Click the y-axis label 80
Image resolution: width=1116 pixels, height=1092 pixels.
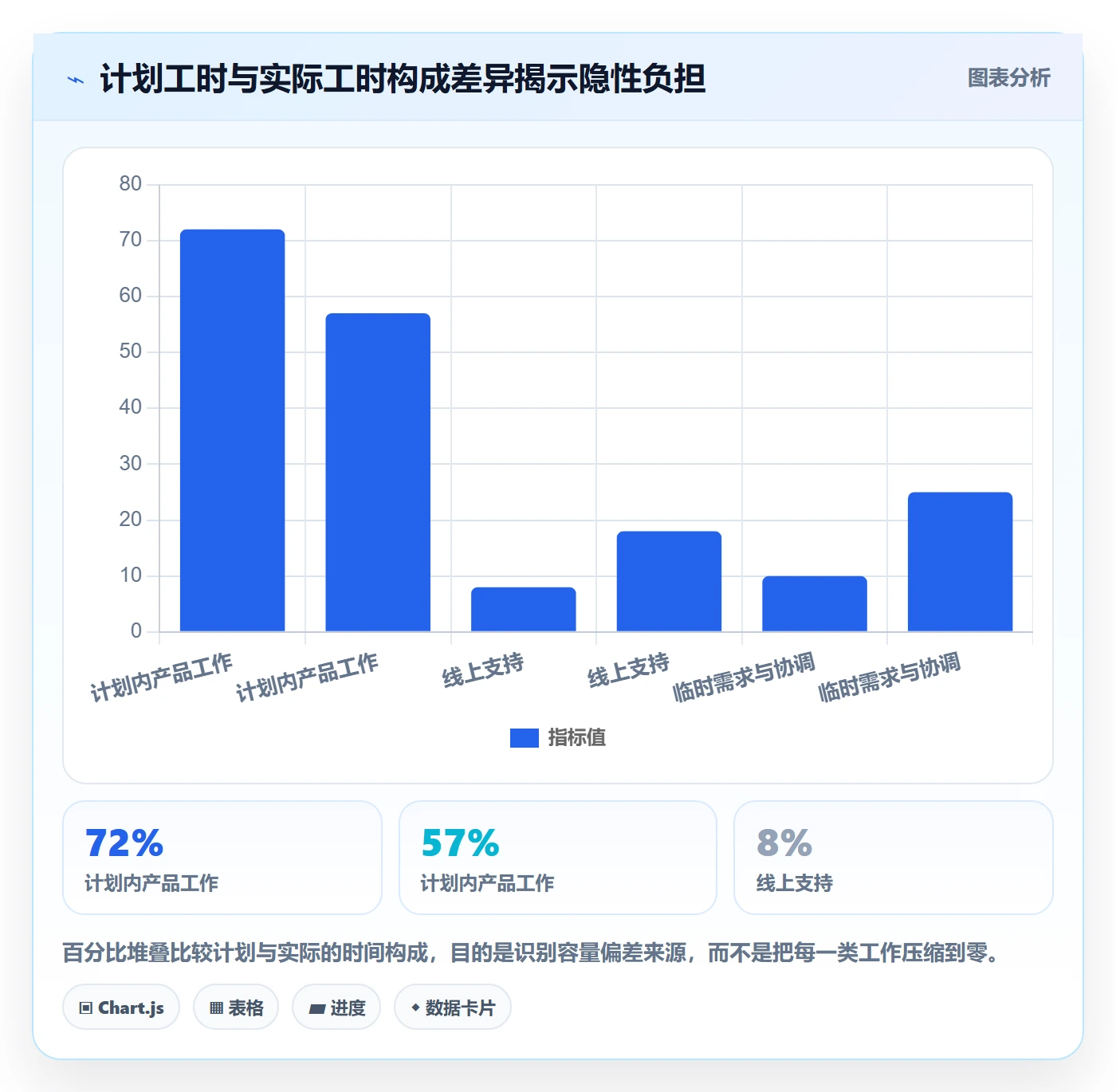click(x=130, y=184)
